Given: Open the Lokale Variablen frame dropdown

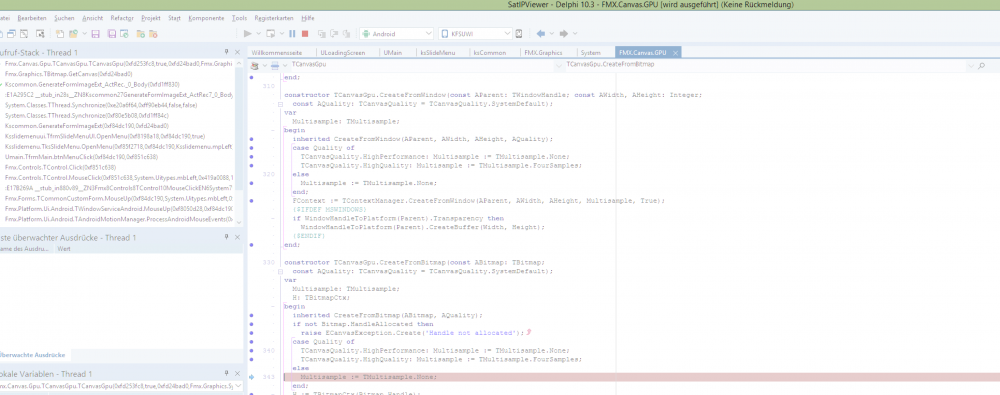Looking at the screenshot, I should click(239, 386).
